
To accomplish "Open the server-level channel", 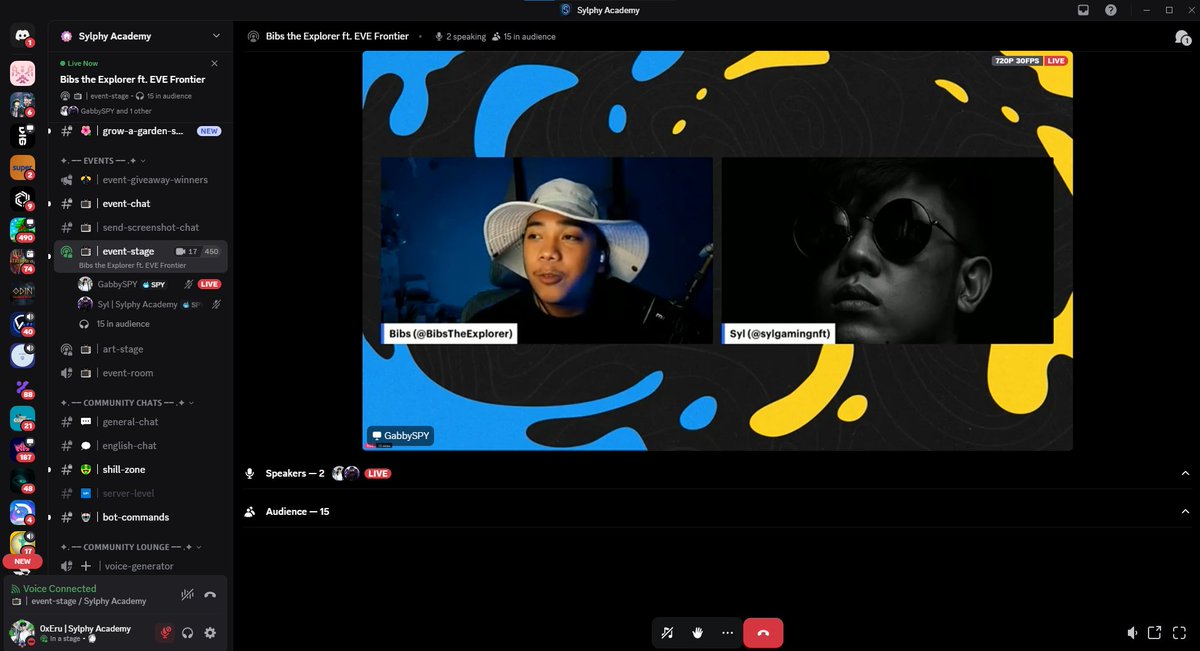I will (141, 494).
